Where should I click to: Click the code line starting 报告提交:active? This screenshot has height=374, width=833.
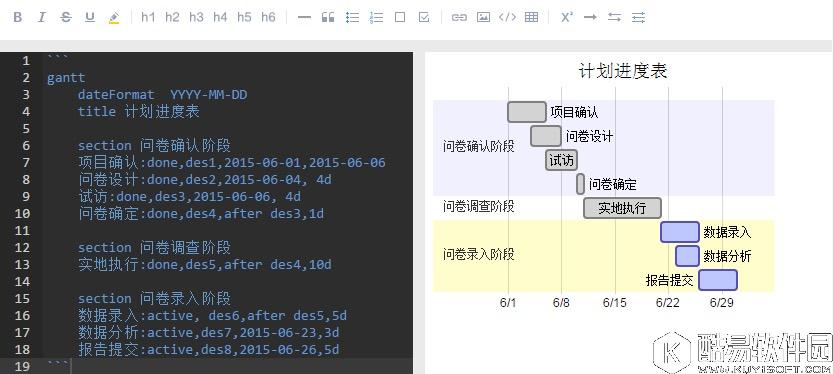tap(208, 350)
